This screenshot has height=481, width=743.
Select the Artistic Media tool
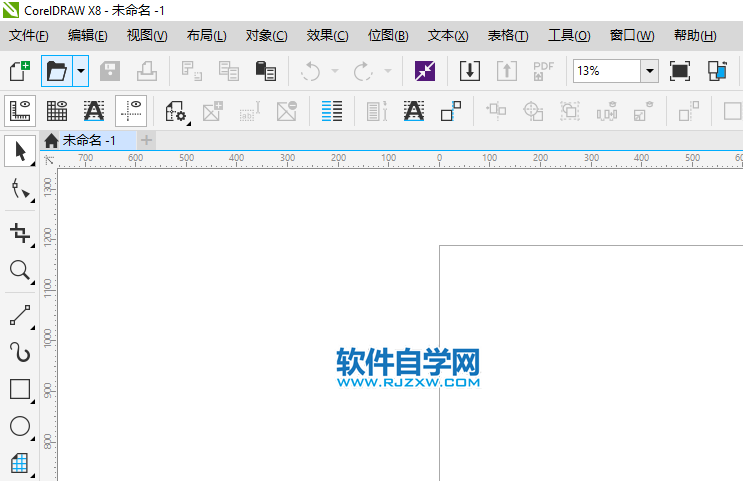(x=21, y=353)
